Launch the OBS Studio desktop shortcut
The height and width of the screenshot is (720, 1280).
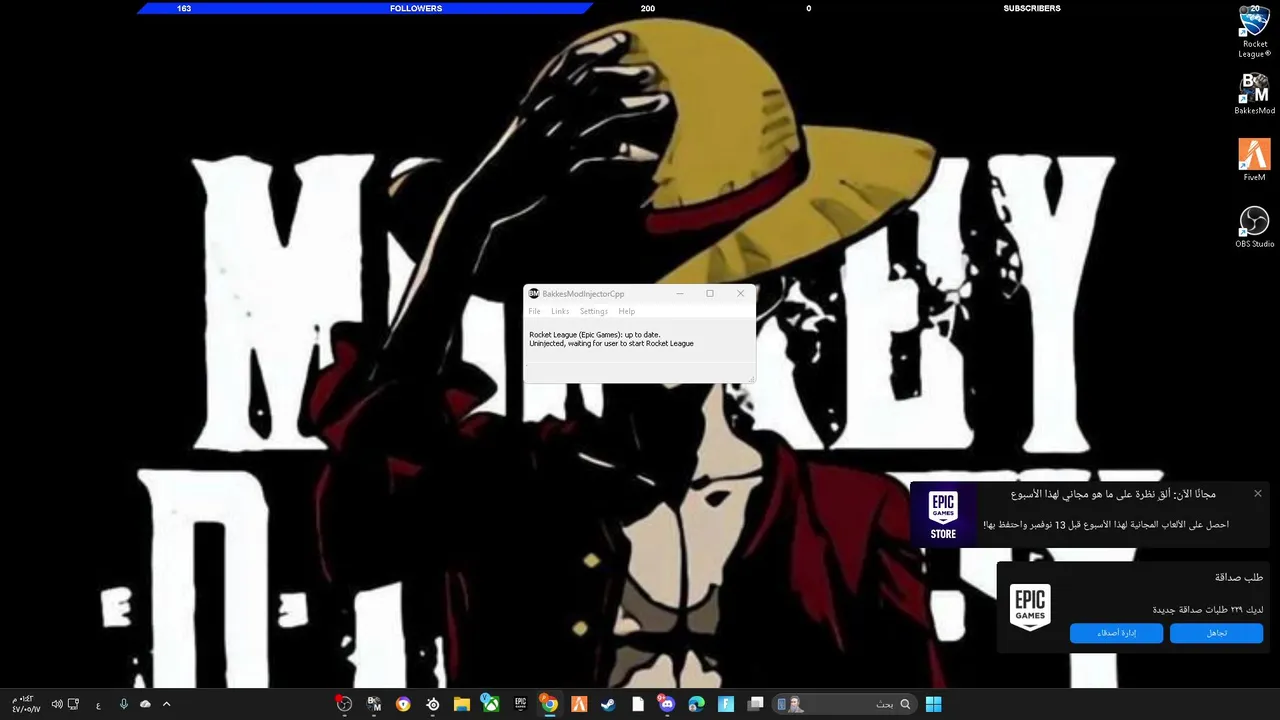click(x=1254, y=227)
